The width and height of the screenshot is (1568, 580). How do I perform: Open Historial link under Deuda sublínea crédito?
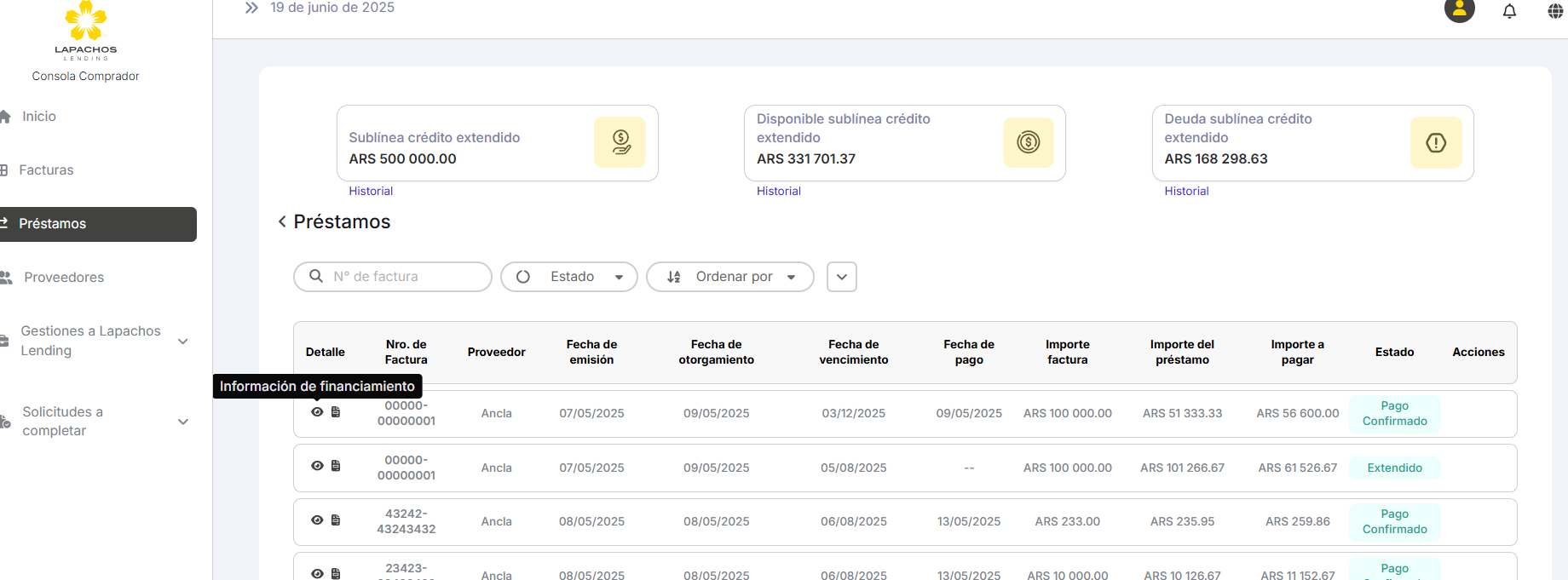[x=1186, y=192]
